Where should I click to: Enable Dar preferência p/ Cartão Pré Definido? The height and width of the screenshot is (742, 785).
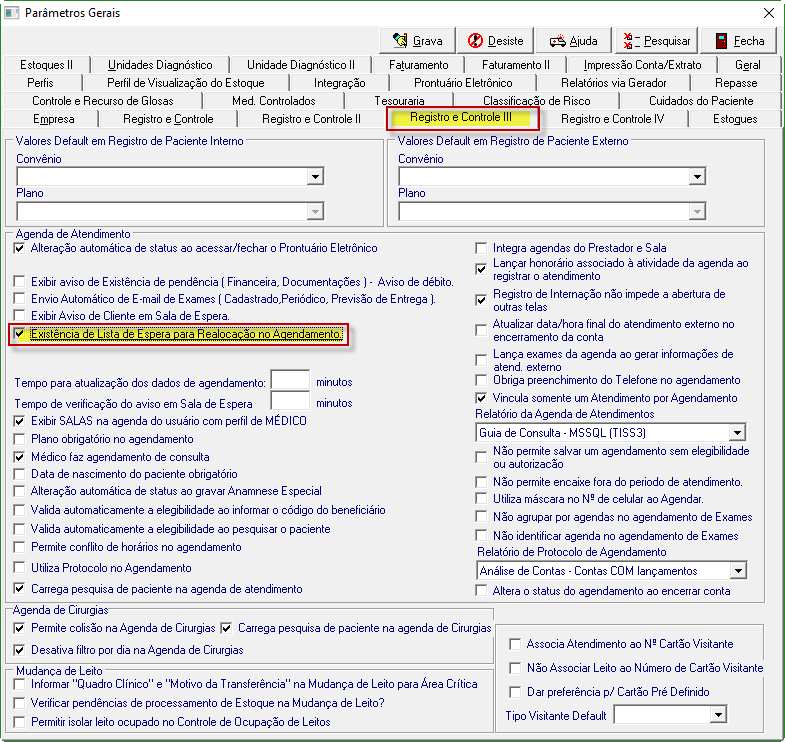515,692
